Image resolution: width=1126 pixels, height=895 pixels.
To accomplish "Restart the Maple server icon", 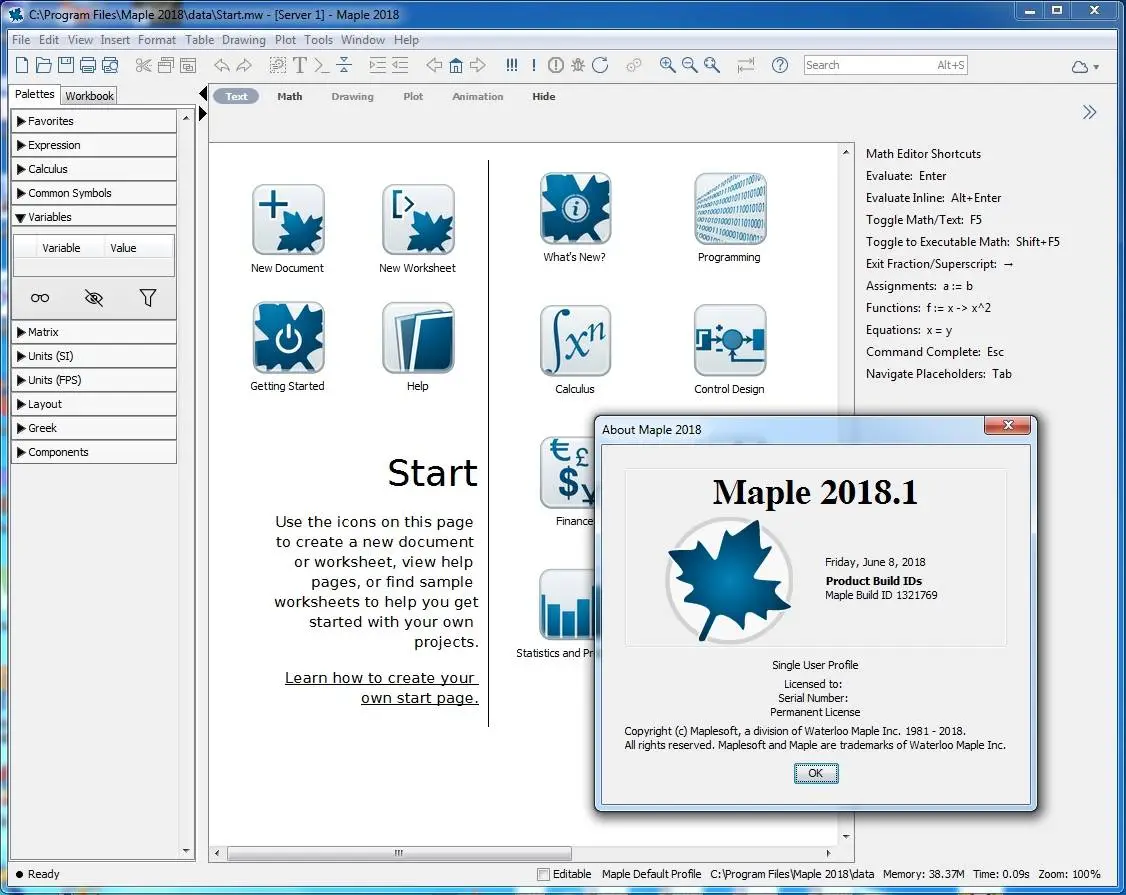I will [x=600, y=65].
